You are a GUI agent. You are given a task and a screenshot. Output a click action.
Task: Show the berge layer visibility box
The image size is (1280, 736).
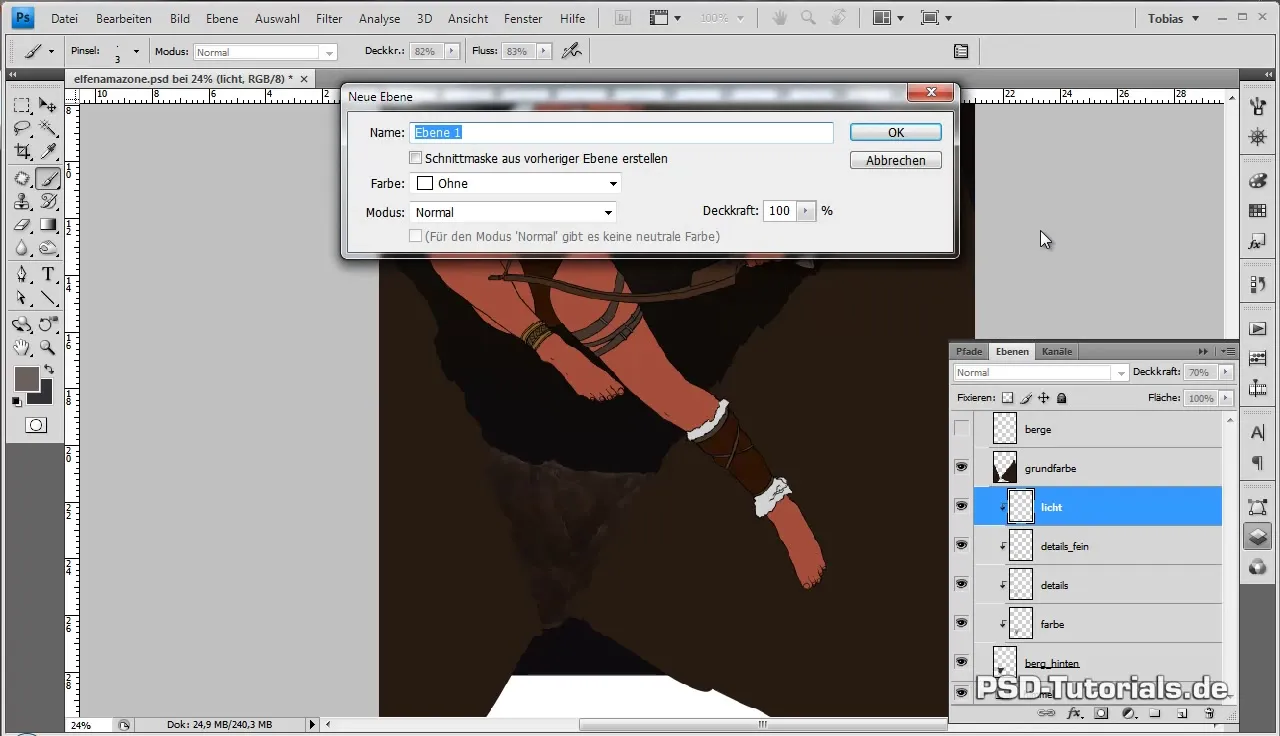pos(961,429)
